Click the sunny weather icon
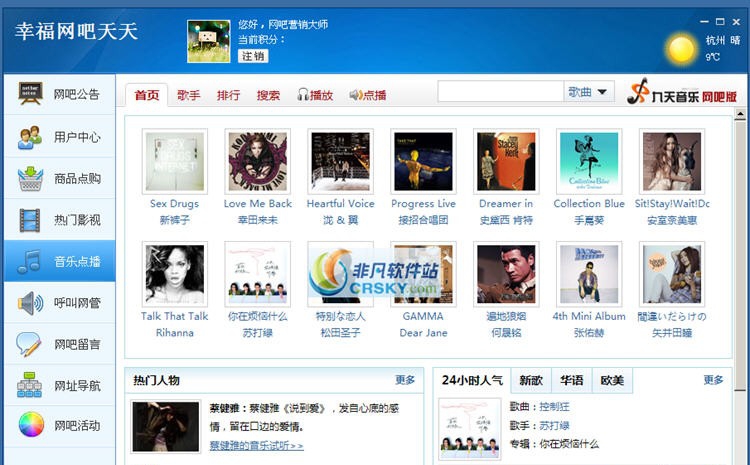Viewport: 750px width, 465px height. (681, 50)
